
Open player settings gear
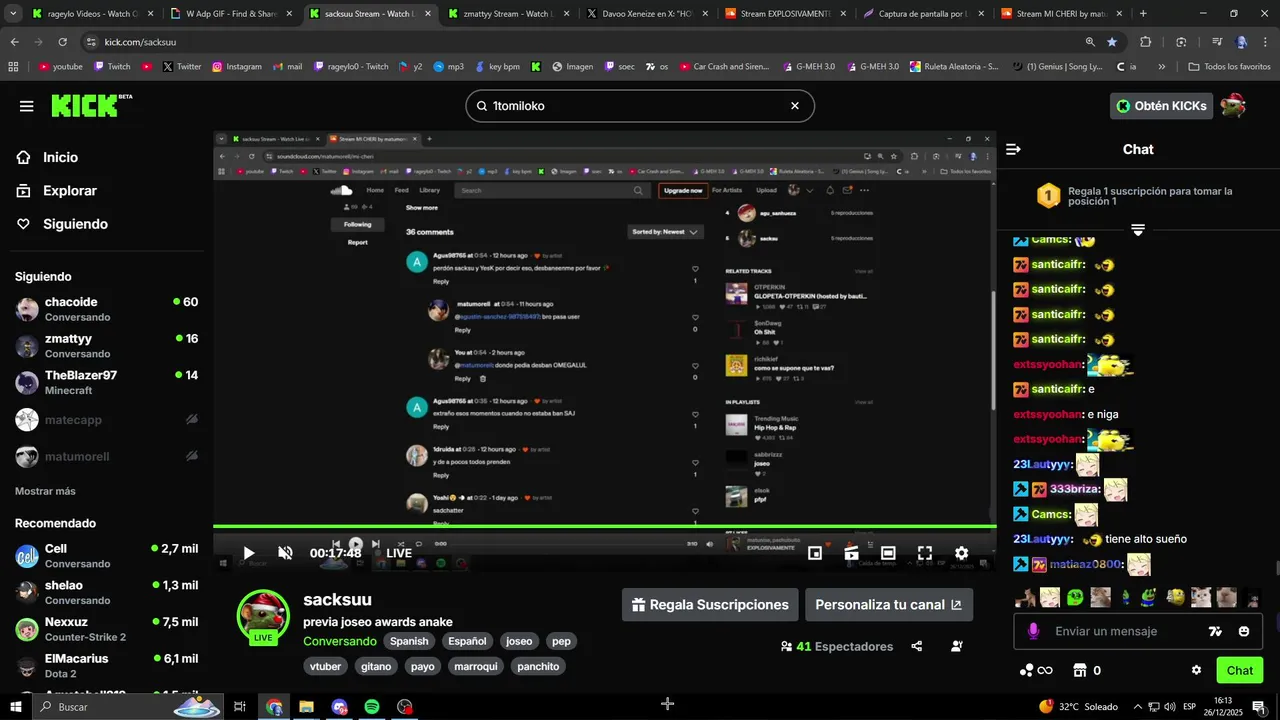point(961,553)
